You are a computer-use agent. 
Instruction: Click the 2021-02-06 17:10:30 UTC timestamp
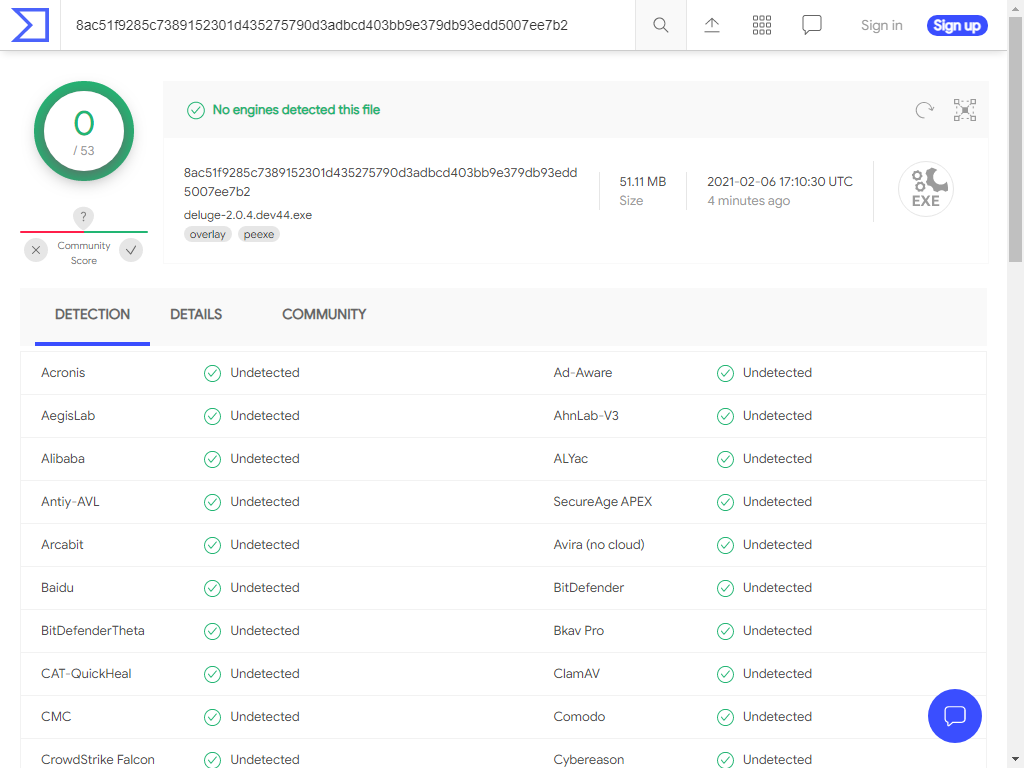pyautogui.click(x=780, y=182)
